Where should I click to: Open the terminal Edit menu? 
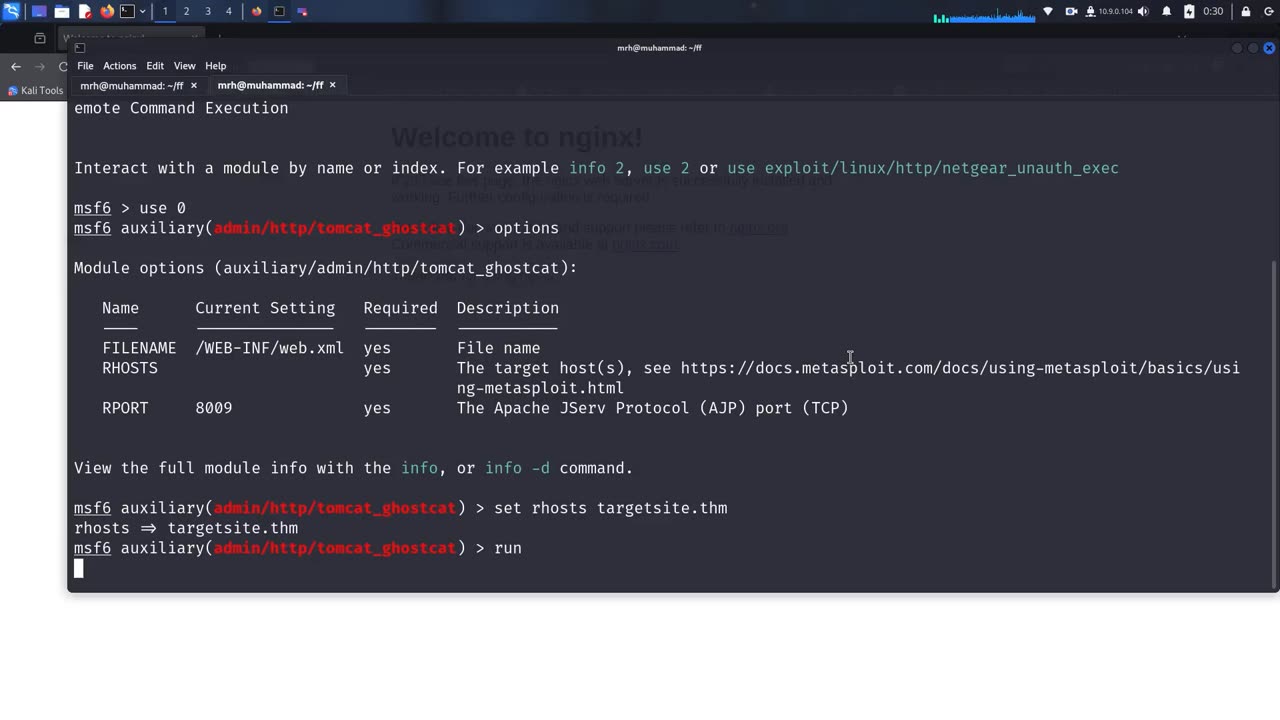click(x=155, y=66)
